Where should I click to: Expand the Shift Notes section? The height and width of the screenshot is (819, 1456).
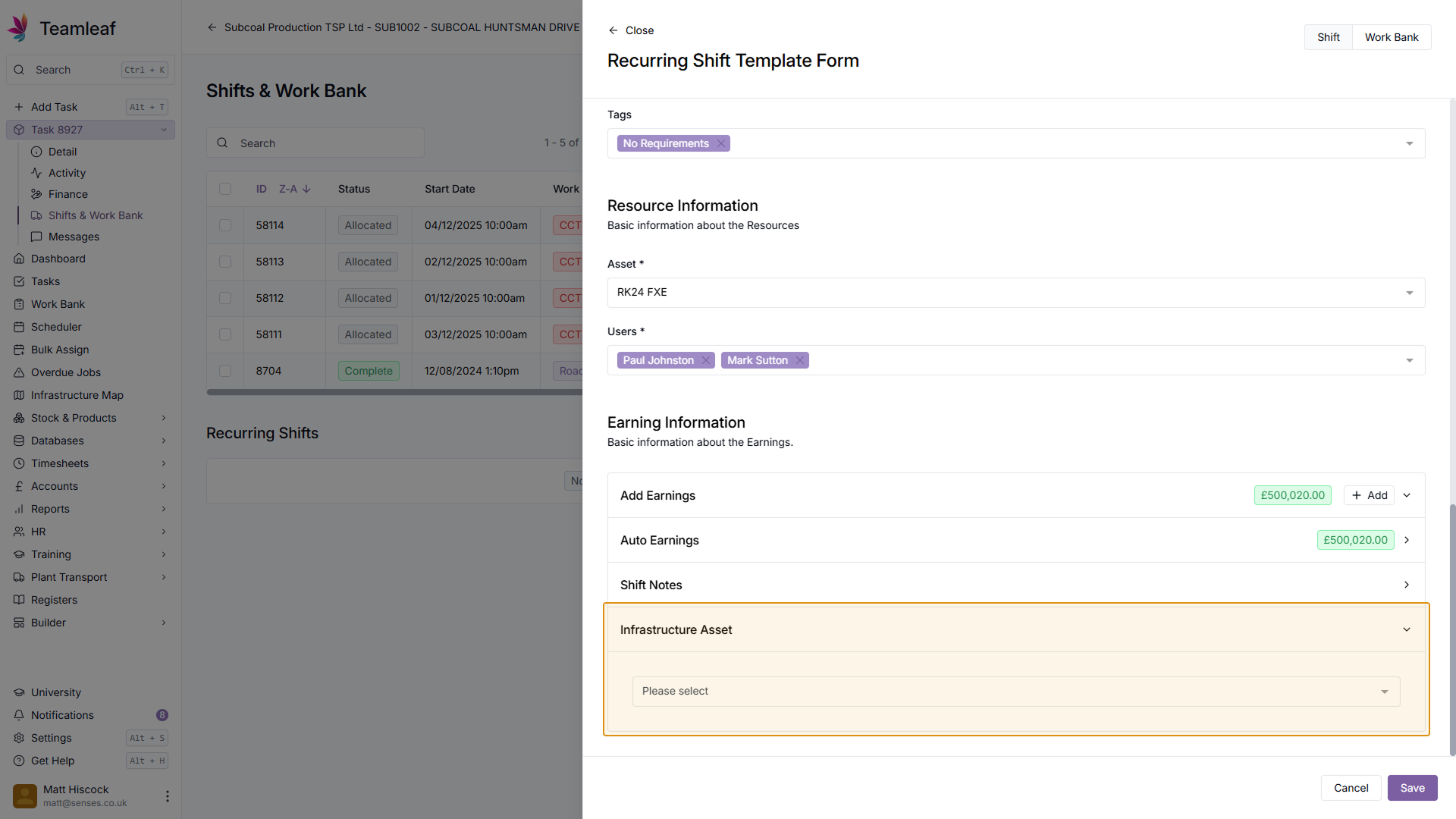[x=1406, y=585]
